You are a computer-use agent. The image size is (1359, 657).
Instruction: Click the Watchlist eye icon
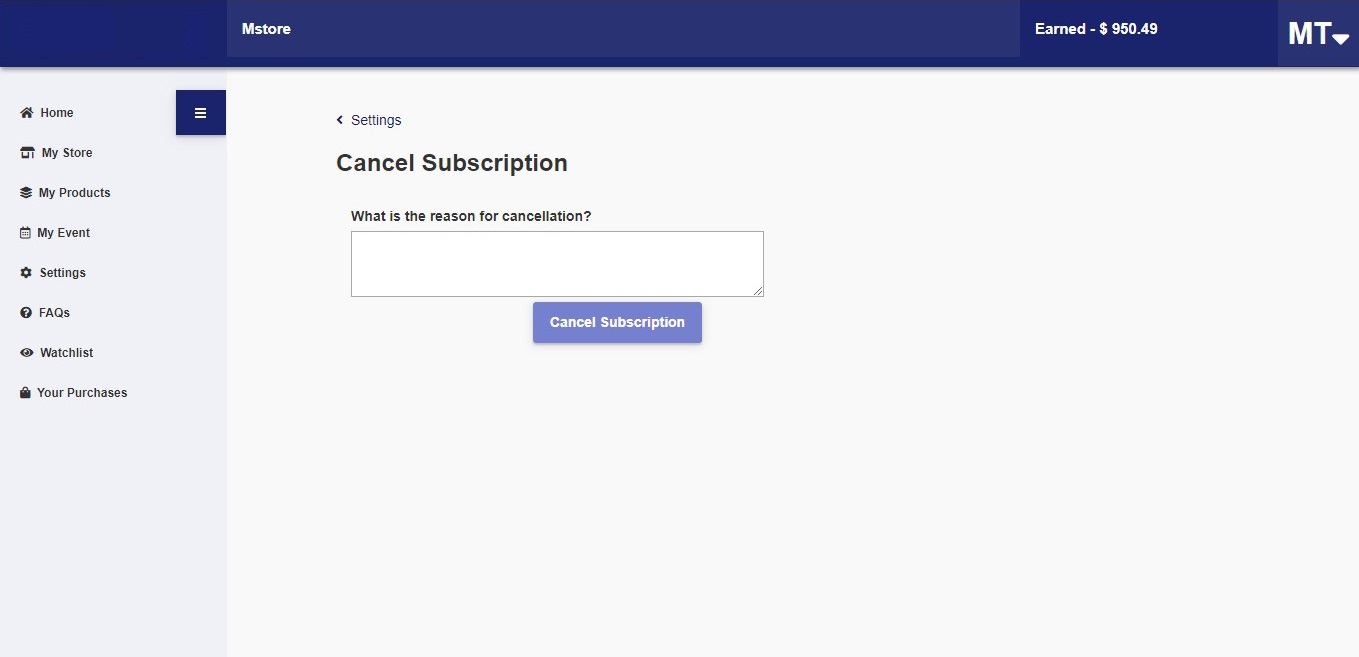pos(27,353)
